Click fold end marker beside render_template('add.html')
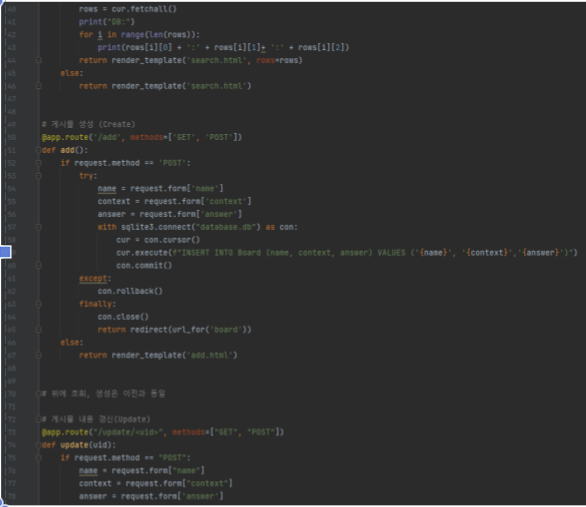Screen dimensions: 586x507 pos(38,355)
